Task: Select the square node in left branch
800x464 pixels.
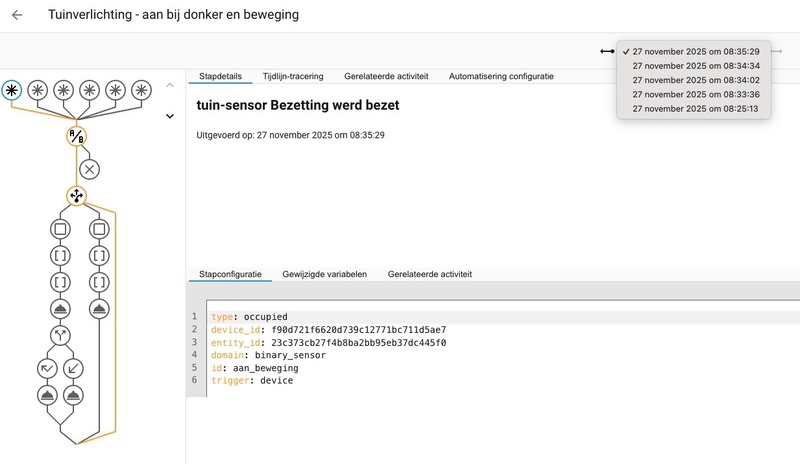Action: click(60, 229)
